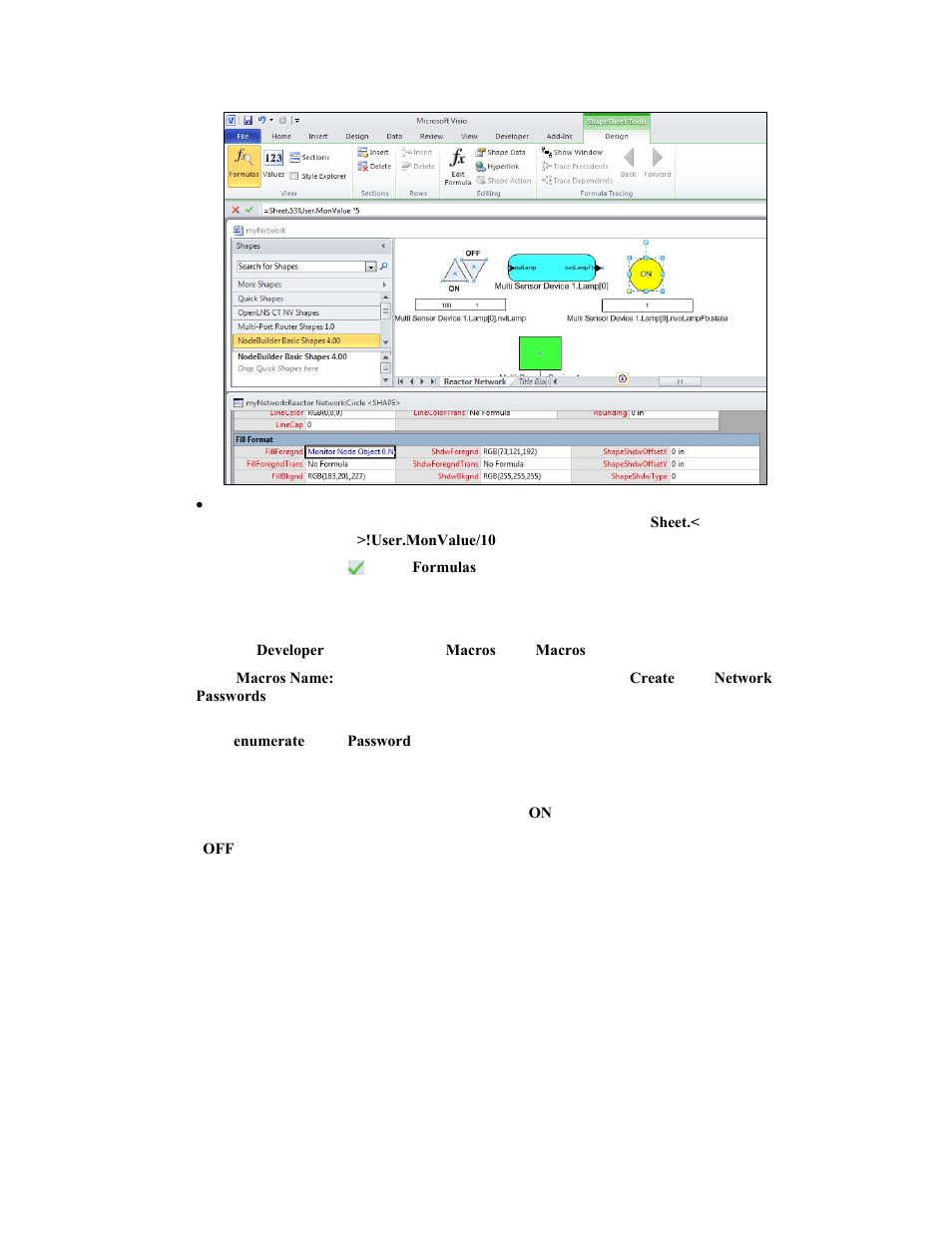This screenshot has height=1233, width=952.
Task: Open Shape Data from the ribbon
Action: pos(501,153)
